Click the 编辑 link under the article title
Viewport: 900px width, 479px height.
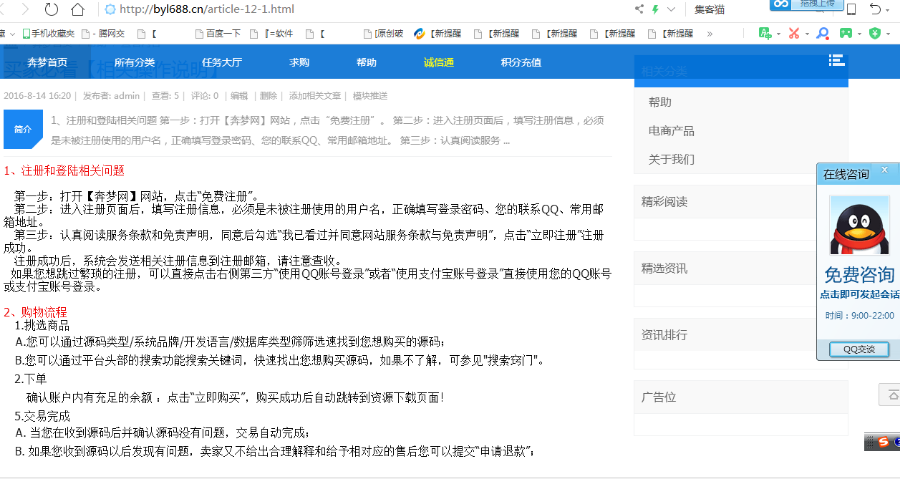pyautogui.click(x=239, y=96)
